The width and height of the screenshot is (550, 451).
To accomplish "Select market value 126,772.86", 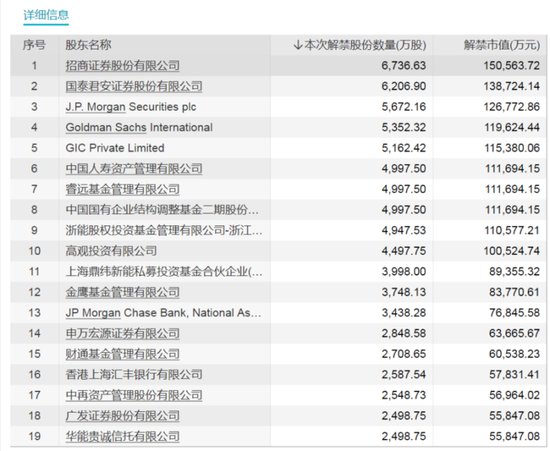I will (x=512, y=107).
